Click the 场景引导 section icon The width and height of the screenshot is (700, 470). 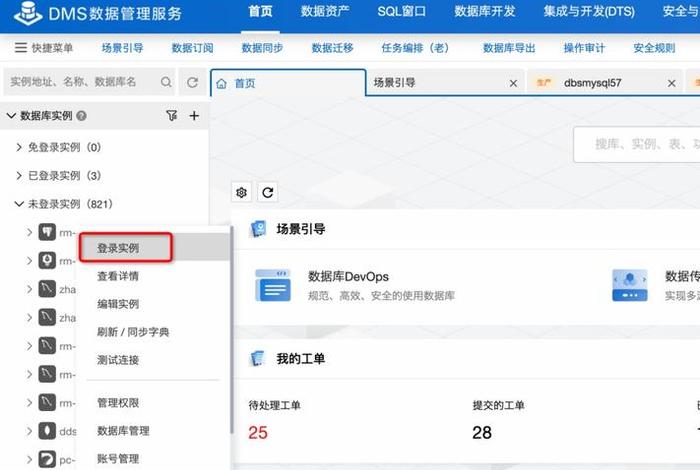[258, 229]
